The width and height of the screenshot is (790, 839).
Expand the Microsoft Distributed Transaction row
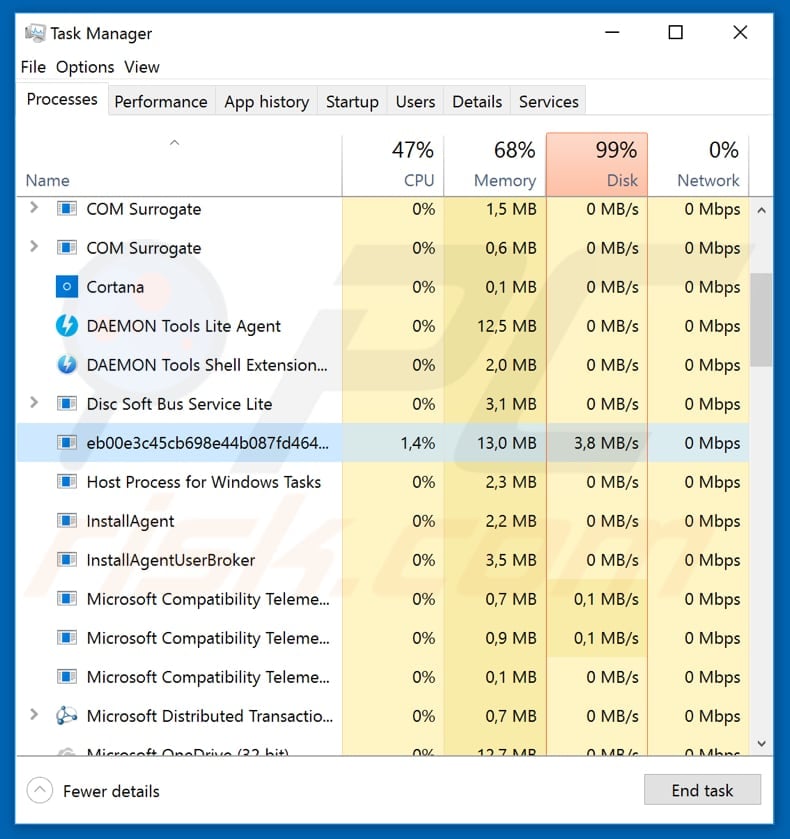click(x=34, y=714)
